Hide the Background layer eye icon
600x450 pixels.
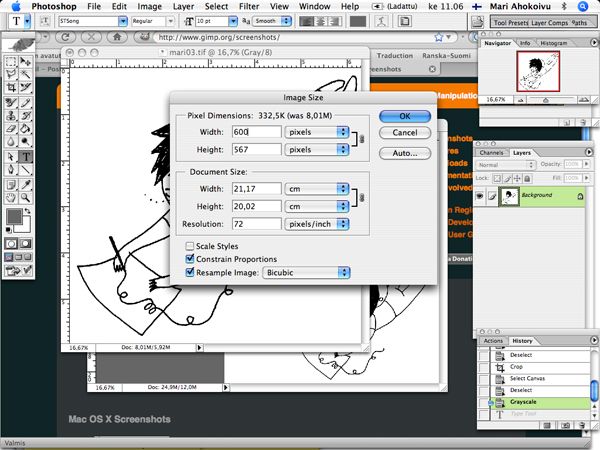coord(480,196)
